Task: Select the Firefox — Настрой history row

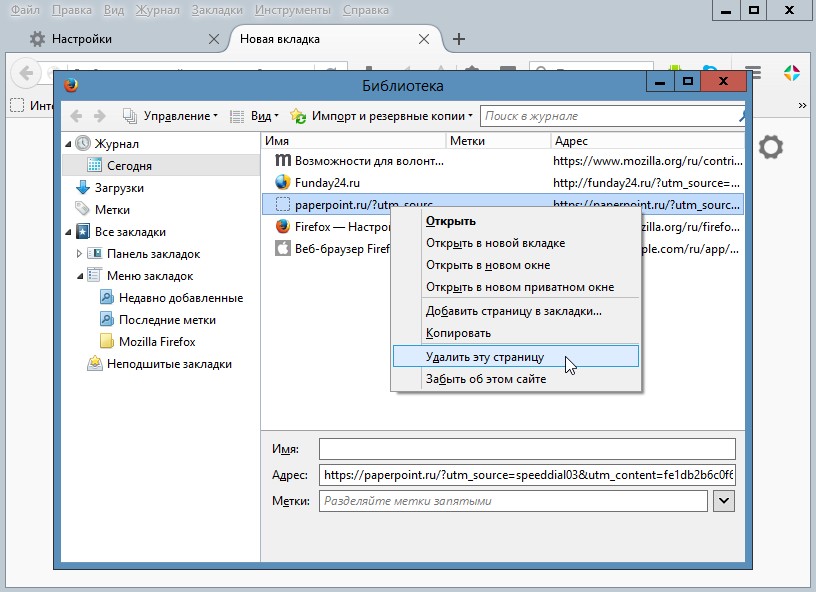Action: [326, 227]
